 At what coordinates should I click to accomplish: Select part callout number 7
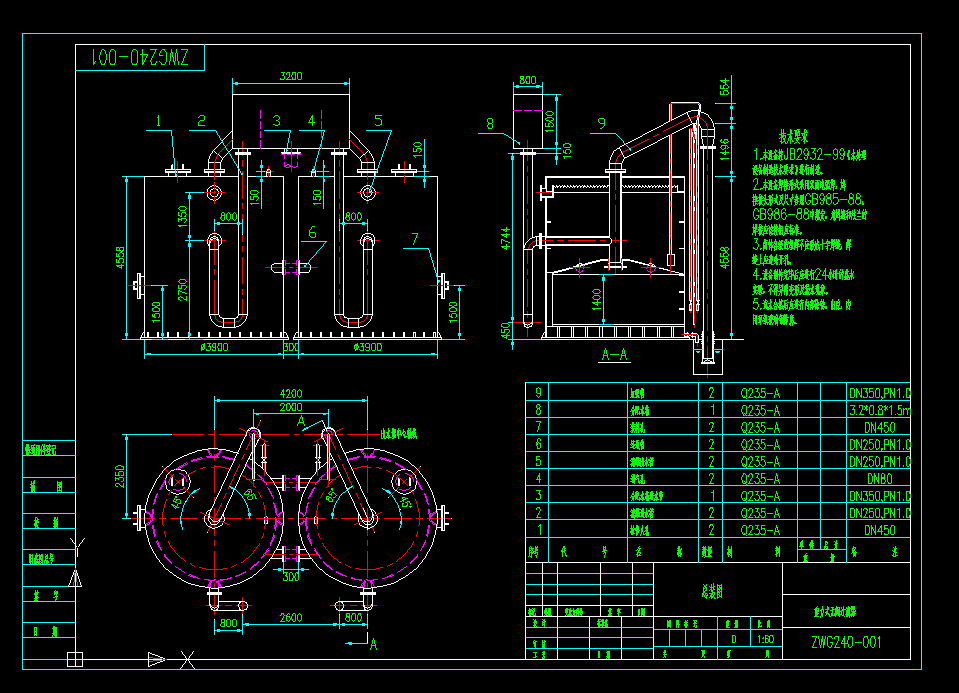(x=413, y=237)
